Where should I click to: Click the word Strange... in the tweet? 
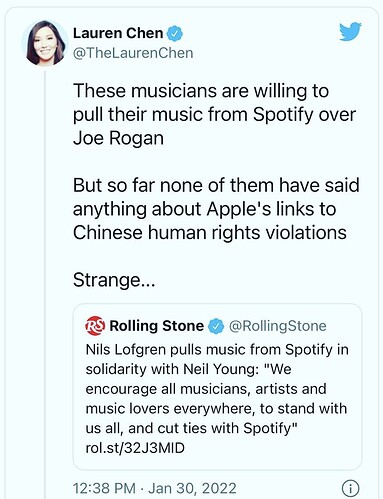coord(114,280)
